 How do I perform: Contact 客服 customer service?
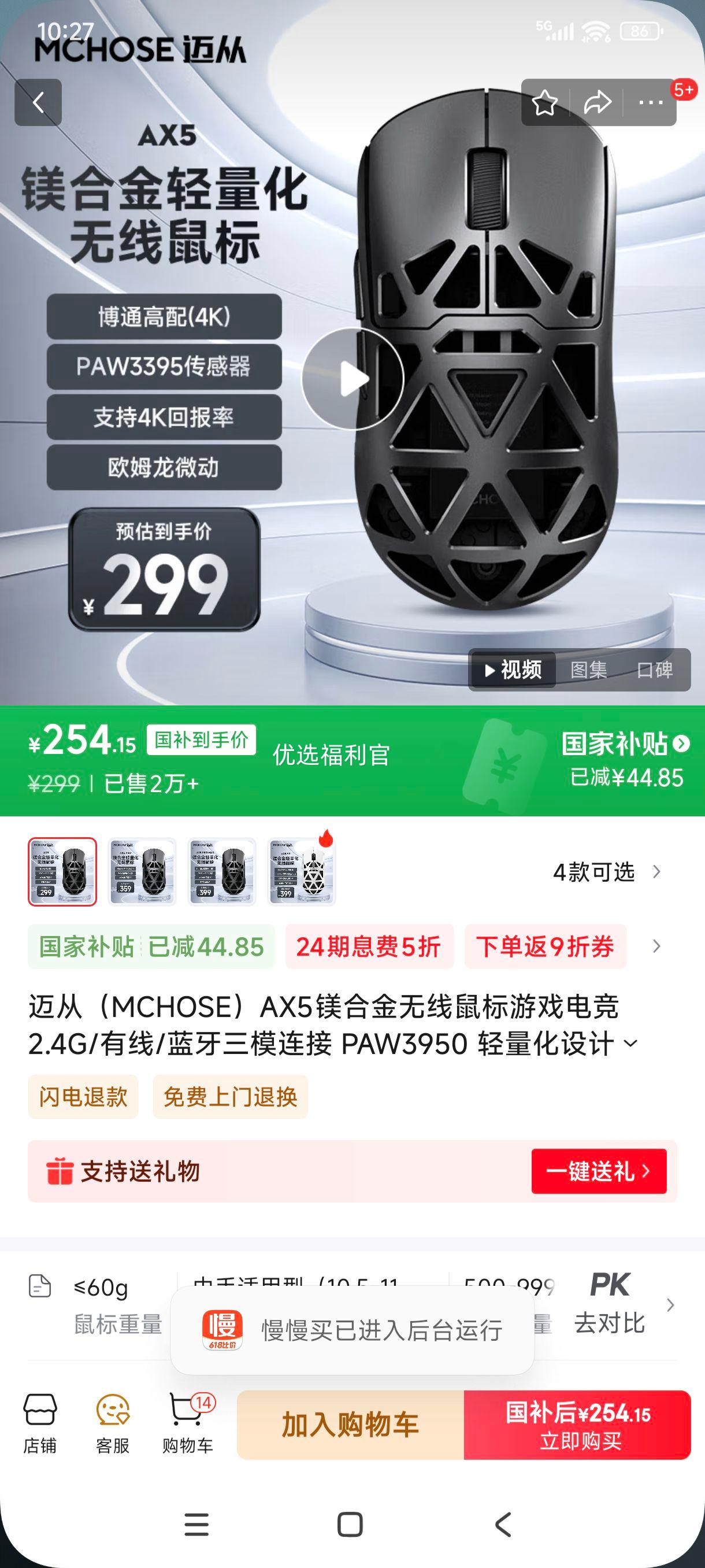click(x=113, y=1423)
